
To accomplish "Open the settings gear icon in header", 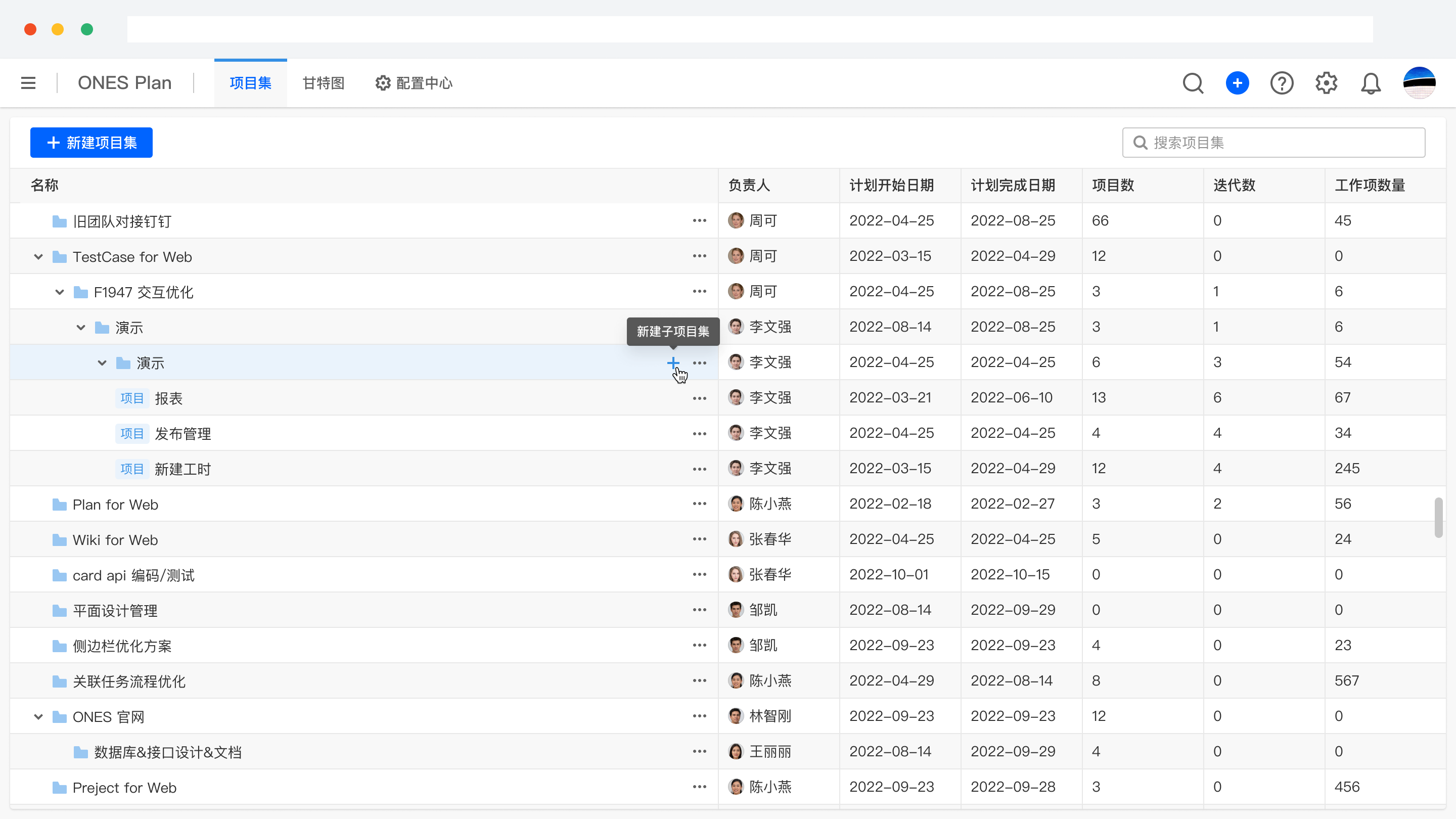I will pos(1326,83).
